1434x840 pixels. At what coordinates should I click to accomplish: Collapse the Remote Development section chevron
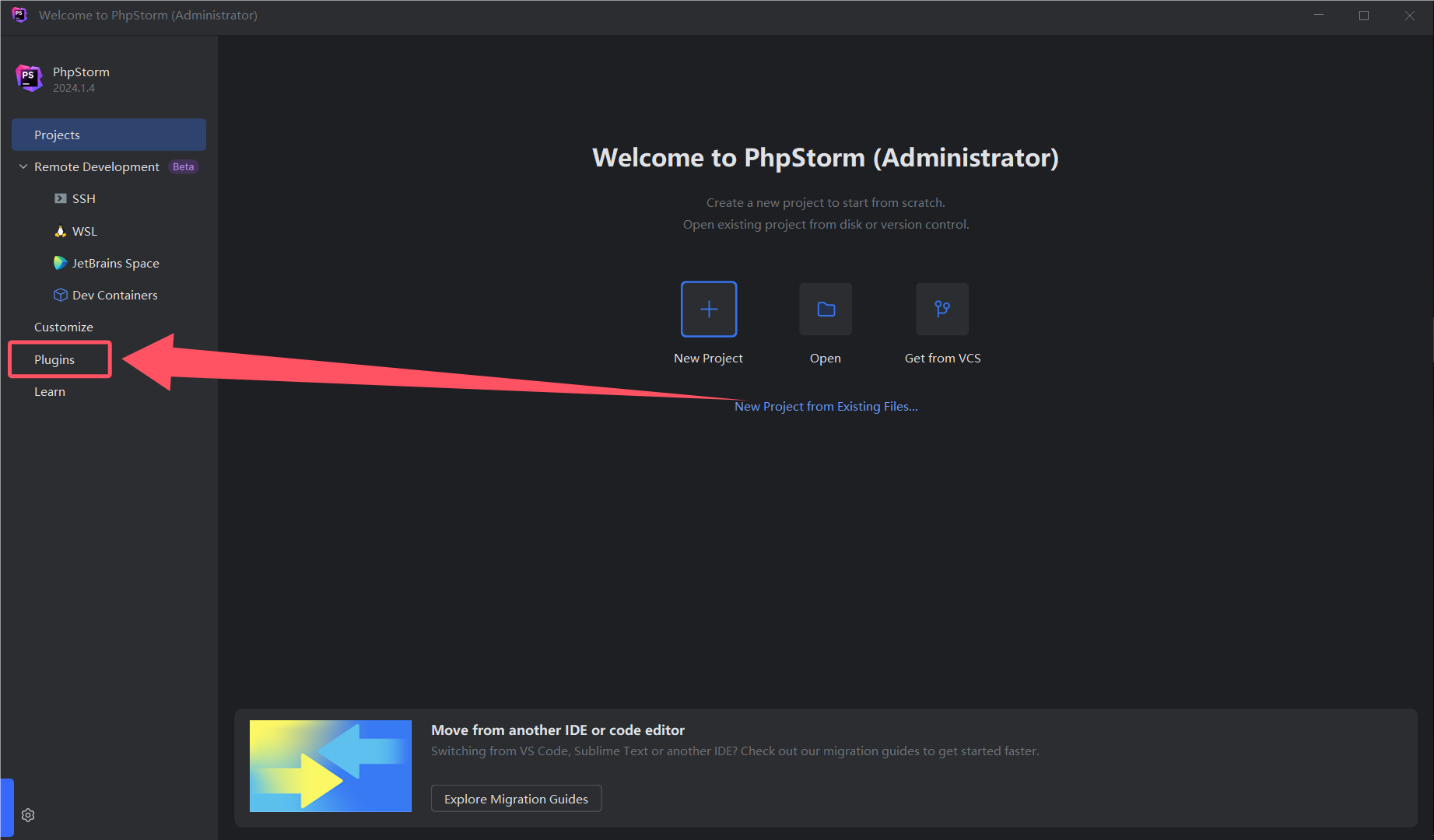point(23,166)
